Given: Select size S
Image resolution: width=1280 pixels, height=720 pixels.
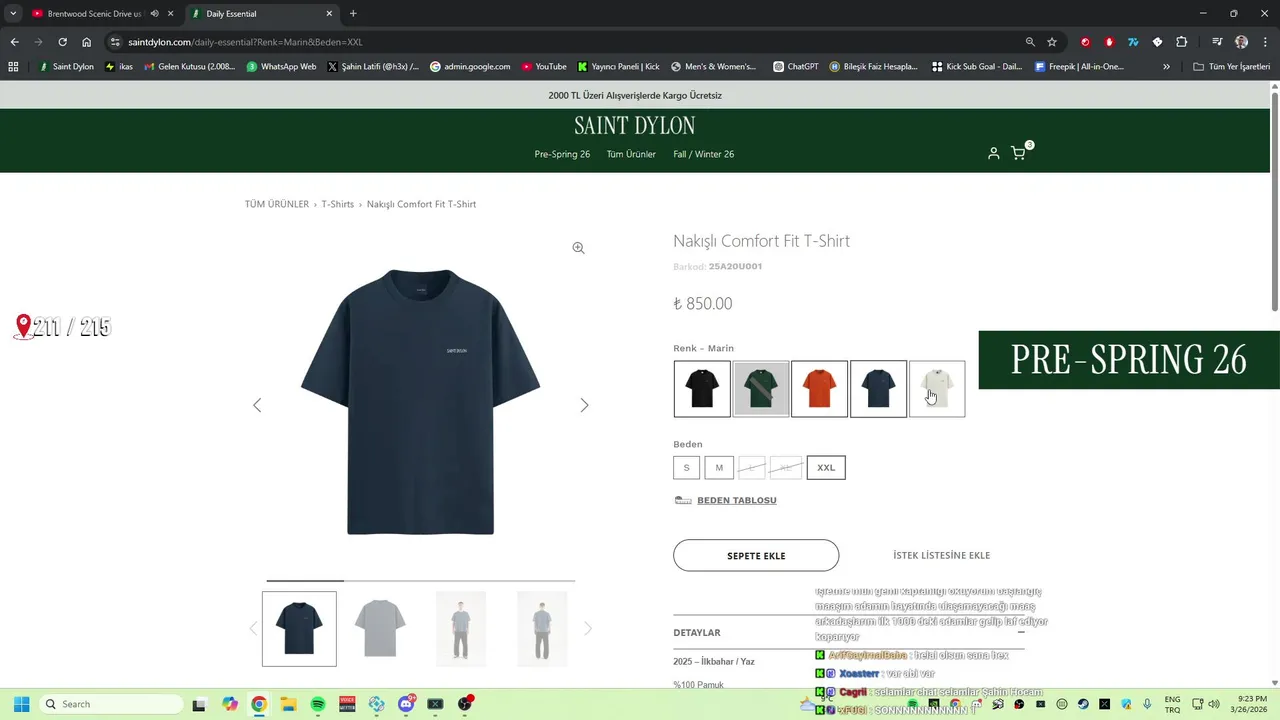Looking at the screenshot, I should click(x=686, y=467).
